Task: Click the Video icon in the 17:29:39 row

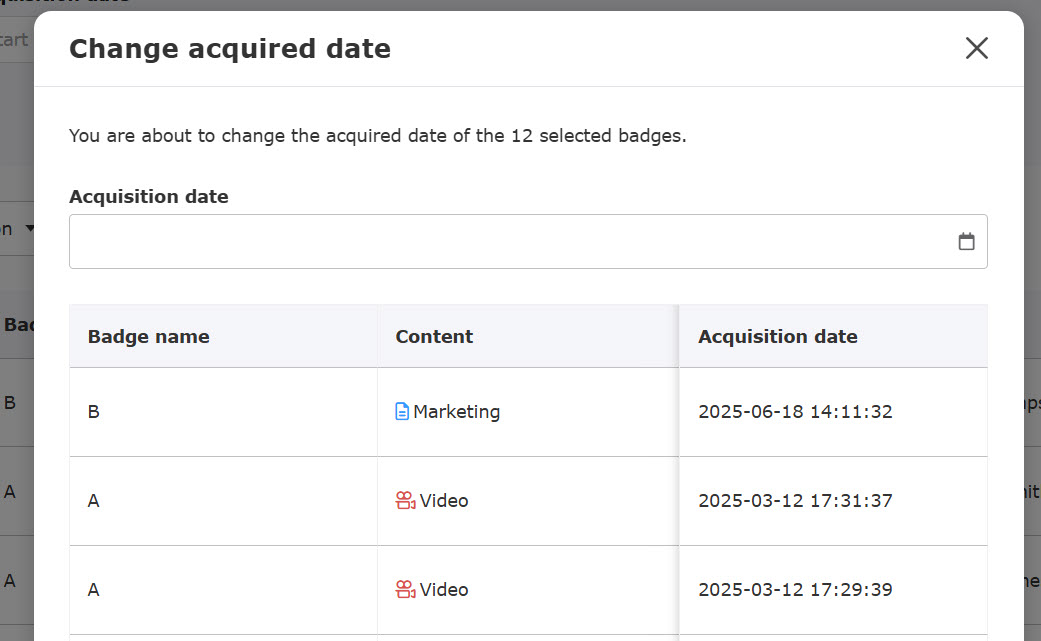Action: coord(405,589)
